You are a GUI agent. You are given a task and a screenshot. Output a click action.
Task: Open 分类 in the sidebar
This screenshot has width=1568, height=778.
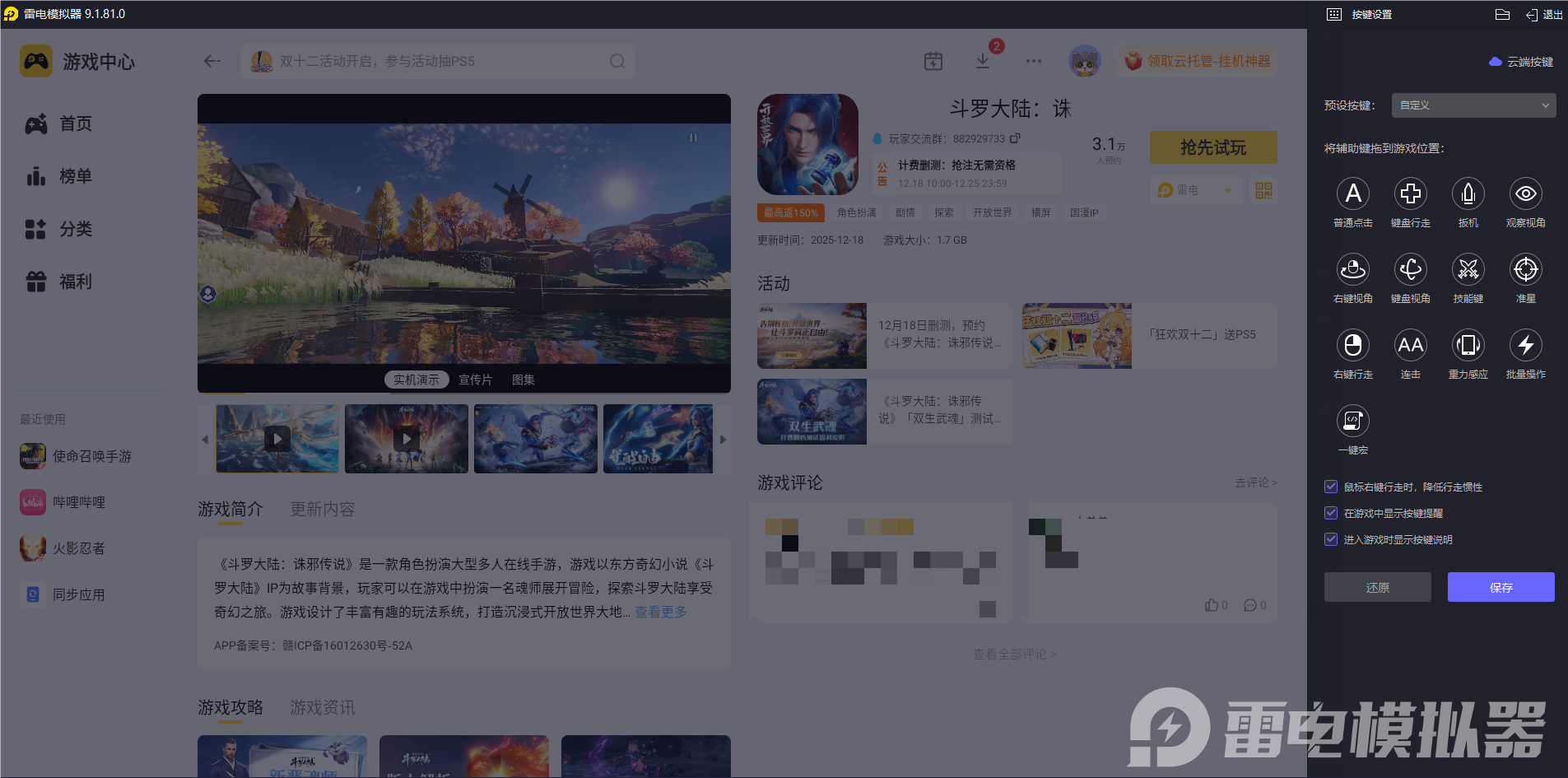(59, 229)
